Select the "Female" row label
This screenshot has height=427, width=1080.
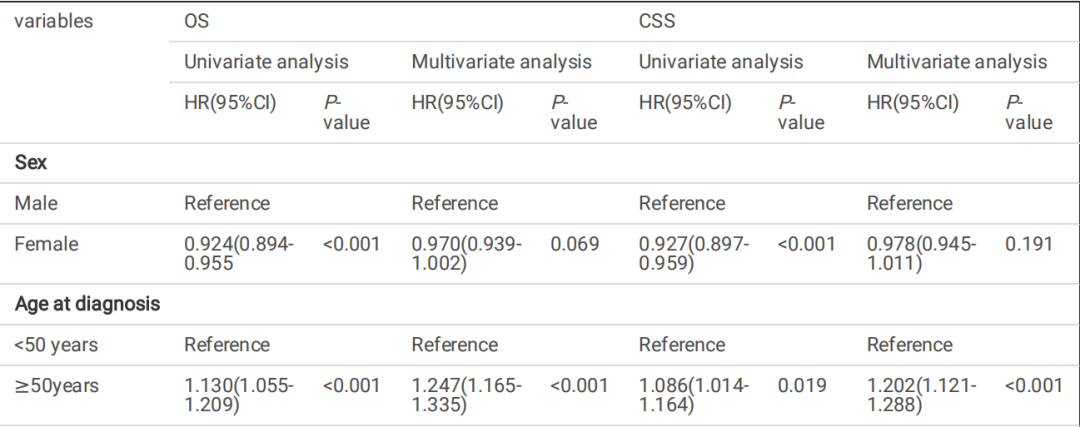pyautogui.click(x=46, y=244)
